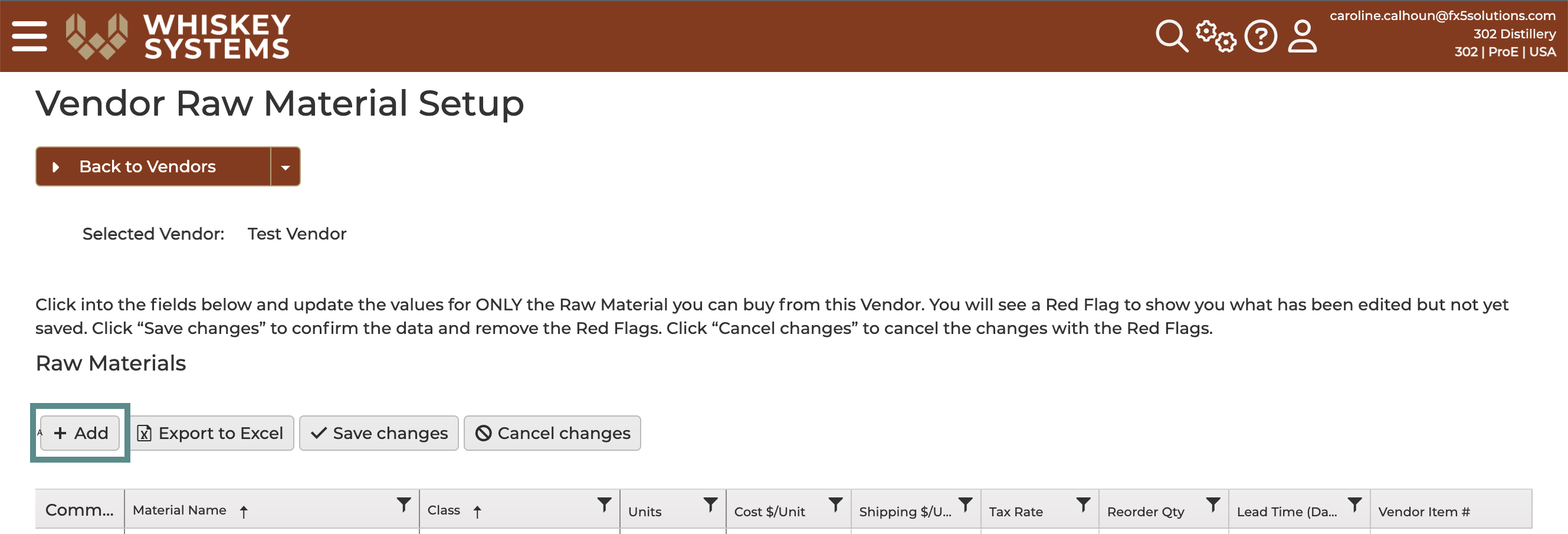Sort by the Material Name column header

[179, 510]
